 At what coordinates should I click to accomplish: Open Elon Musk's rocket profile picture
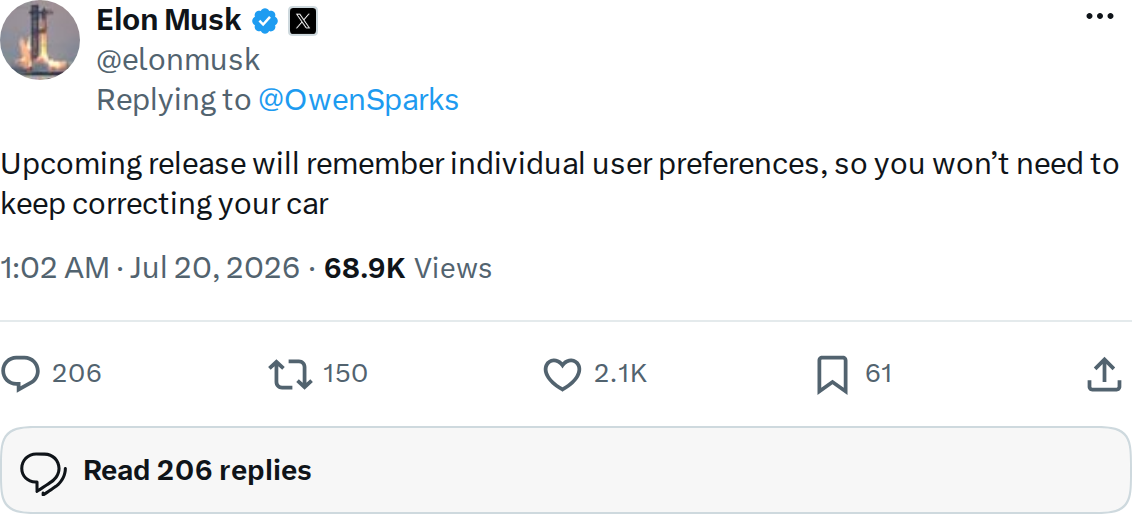pos(40,40)
